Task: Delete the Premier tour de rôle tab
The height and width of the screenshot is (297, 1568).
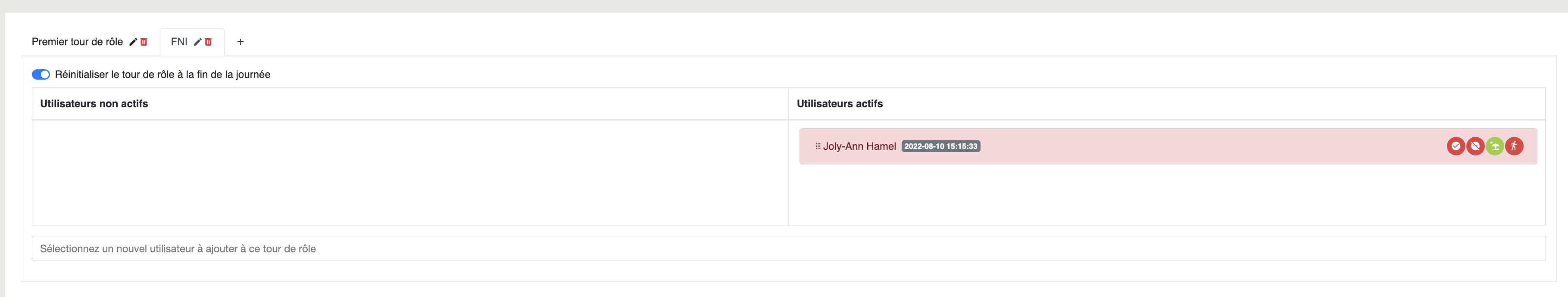Action: (144, 42)
